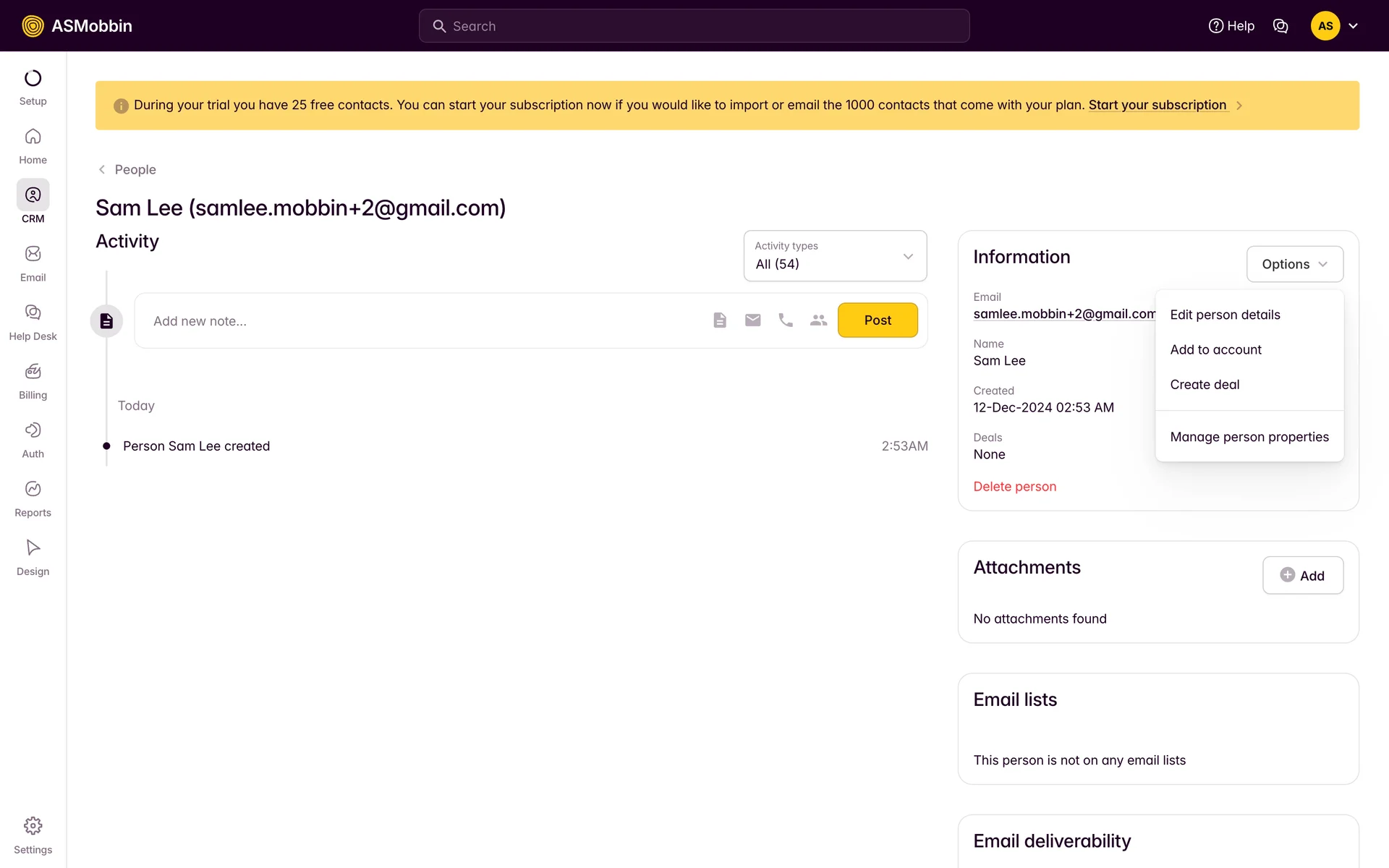Select Create deal from Options menu
The image size is (1389, 868).
tap(1205, 385)
